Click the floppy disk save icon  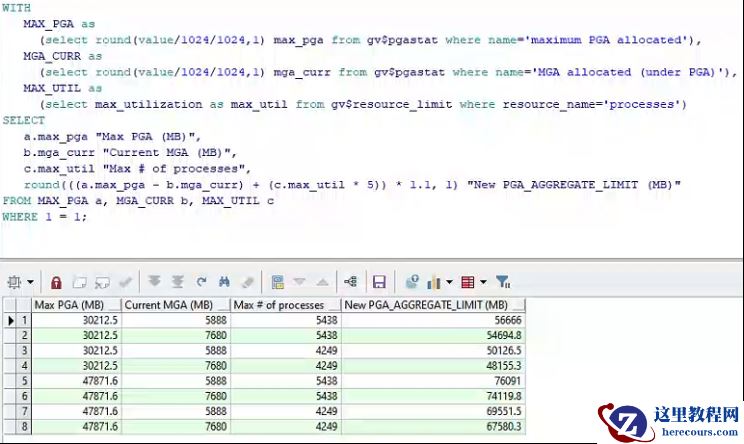(379, 282)
